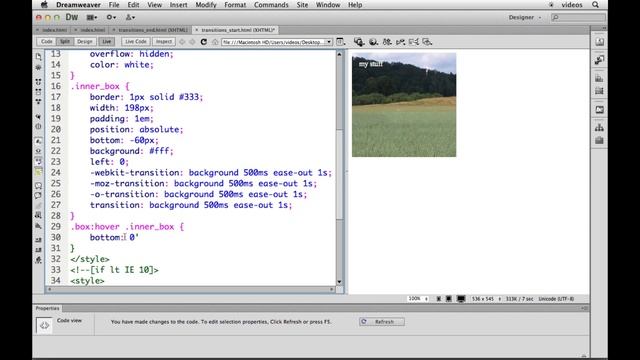Click the Preview in Browser globe icon

point(373,42)
